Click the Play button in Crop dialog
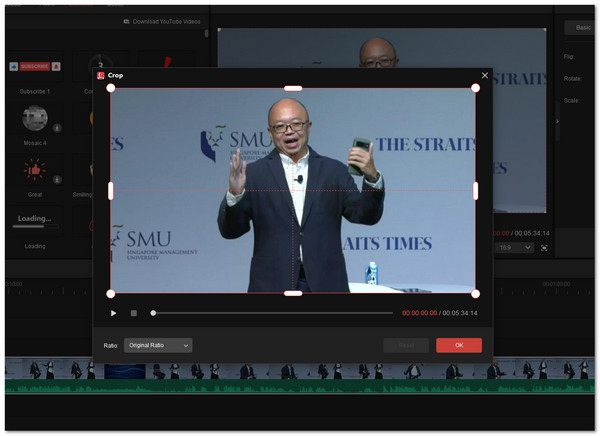 pos(113,313)
